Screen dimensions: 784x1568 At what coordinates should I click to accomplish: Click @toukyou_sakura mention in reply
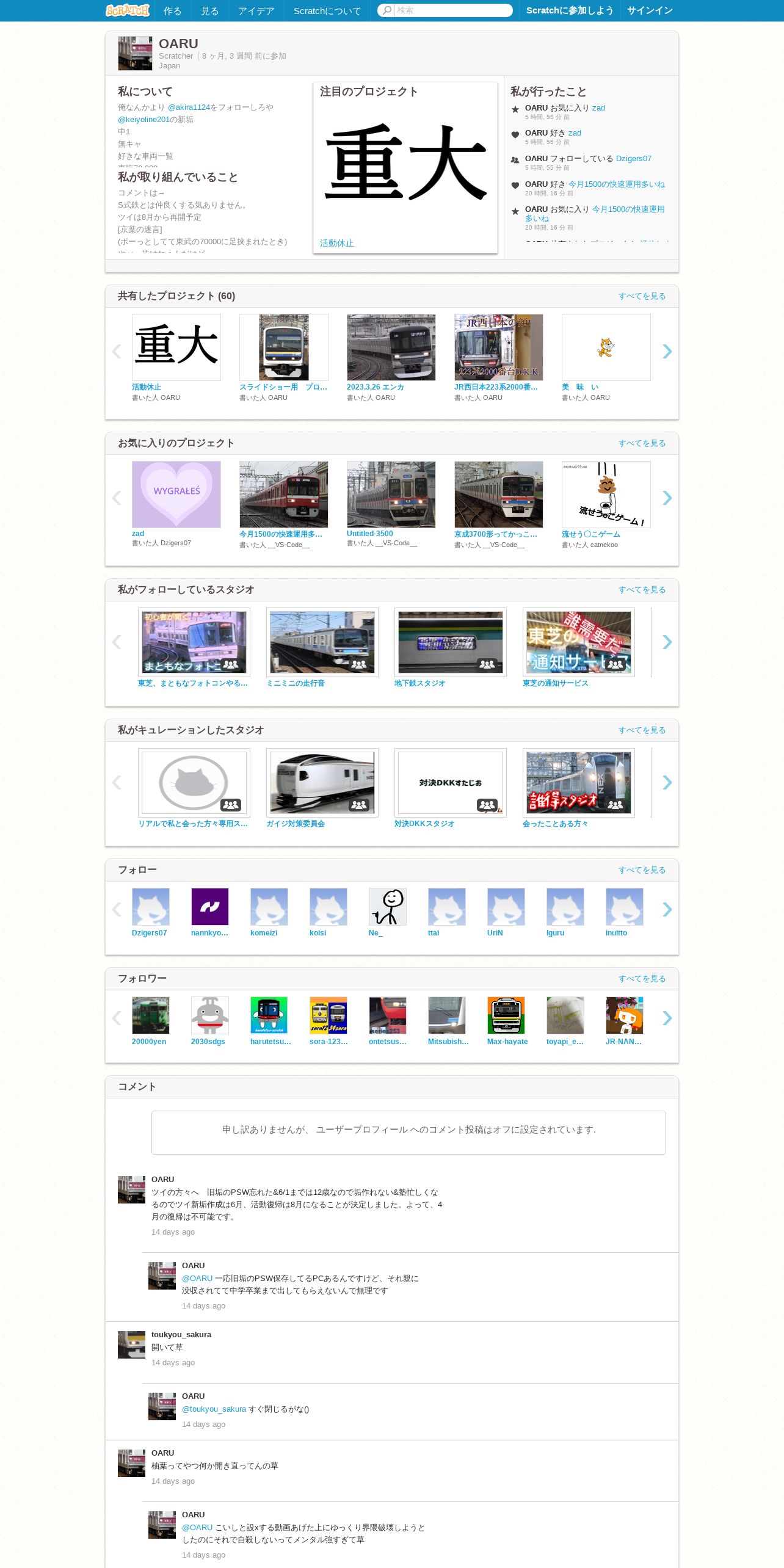(214, 1409)
